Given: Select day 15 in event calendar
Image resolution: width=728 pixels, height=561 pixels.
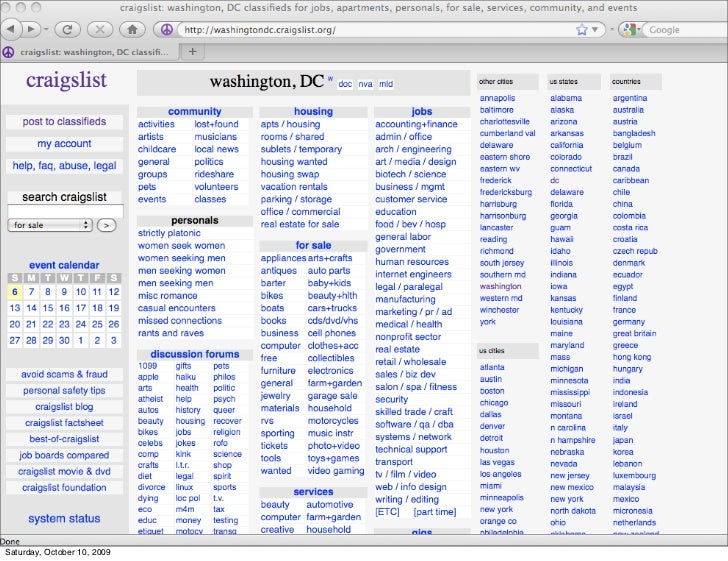Looking at the screenshot, I should click(48, 308).
